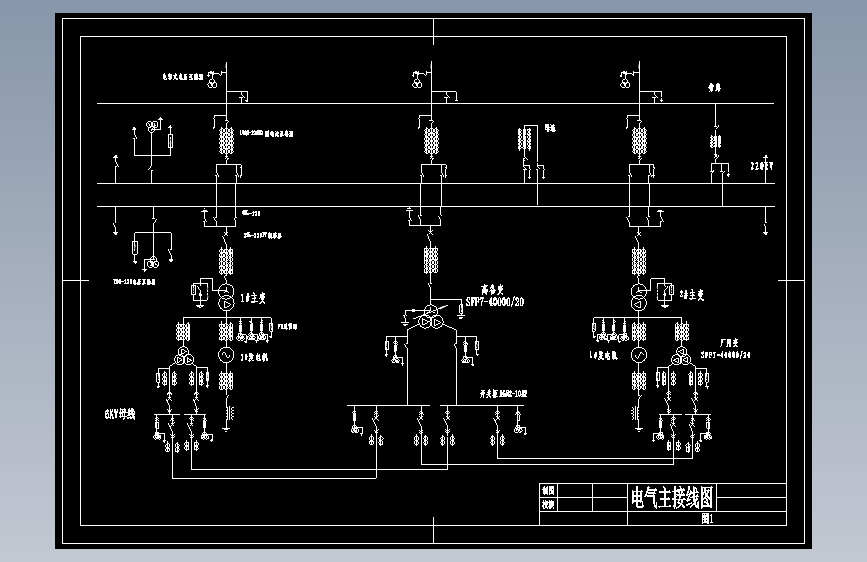Click the 2# main transformer symbol

pyautogui.click(x=639, y=297)
